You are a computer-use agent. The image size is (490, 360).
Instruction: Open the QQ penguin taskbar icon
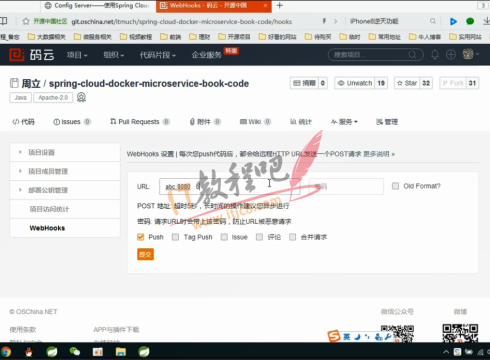pos(29,352)
